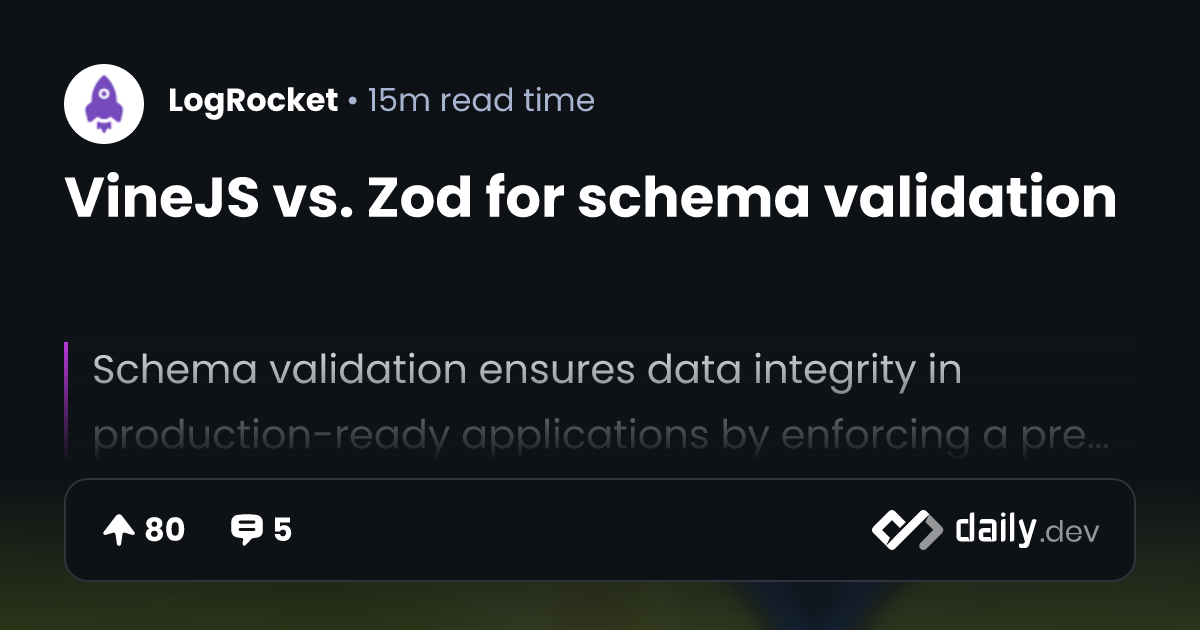This screenshot has height=630, width=1200.
Task: Click the upvote count 80
Action: coord(165,530)
